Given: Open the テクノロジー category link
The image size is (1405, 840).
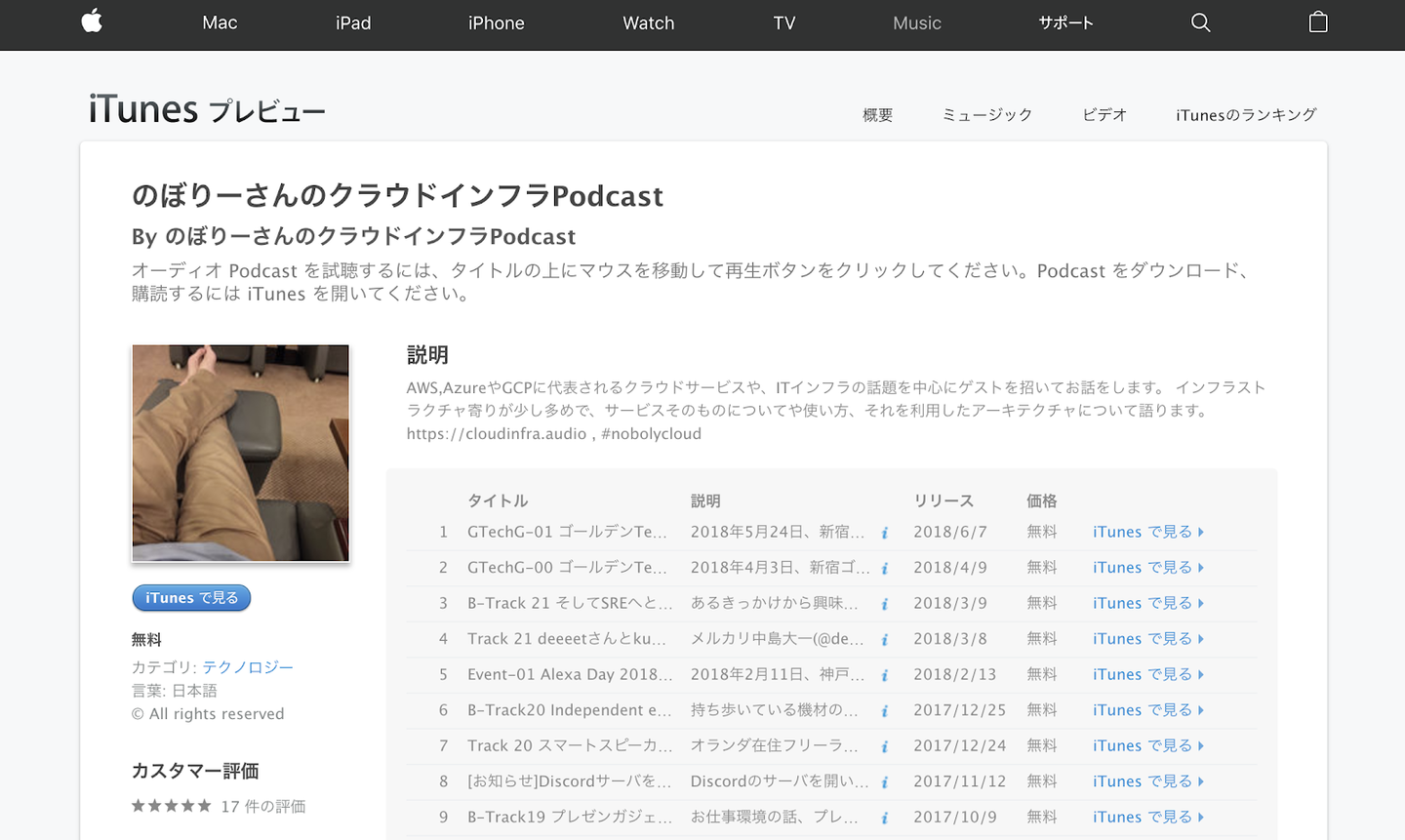Looking at the screenshot, I should coord(248,667).
